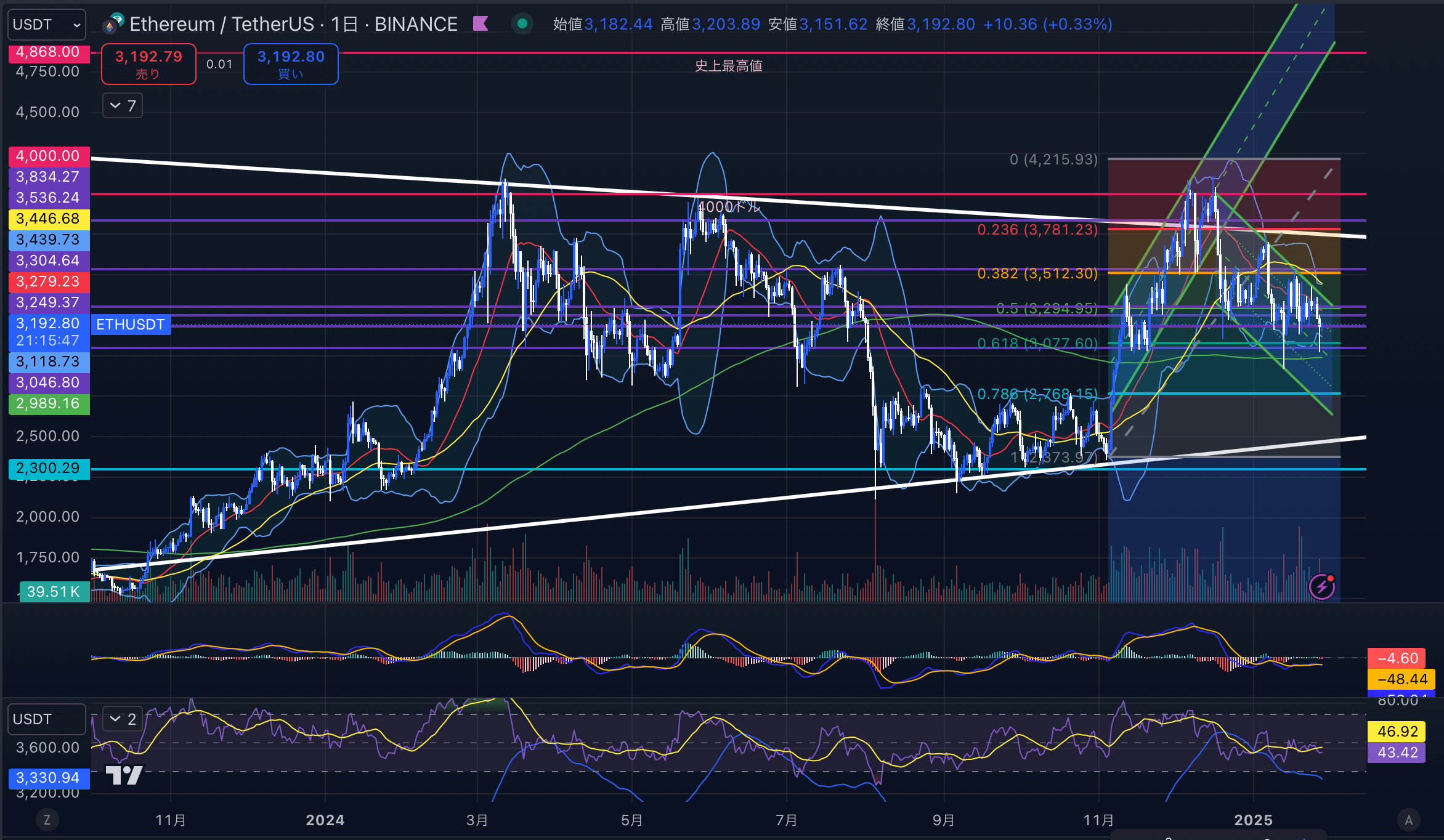Click the Z timezone button at bottom left
Screen dimensions: 1444x840
47,820
